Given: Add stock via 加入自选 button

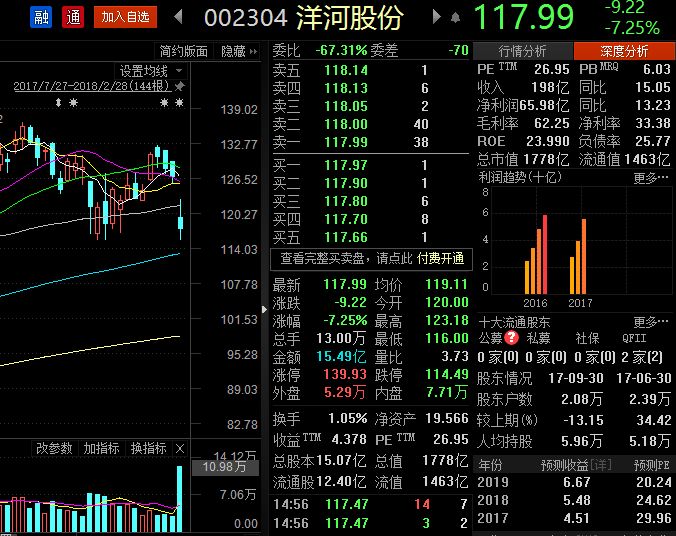Looking at the screenshot, I should tap(125, 17).
